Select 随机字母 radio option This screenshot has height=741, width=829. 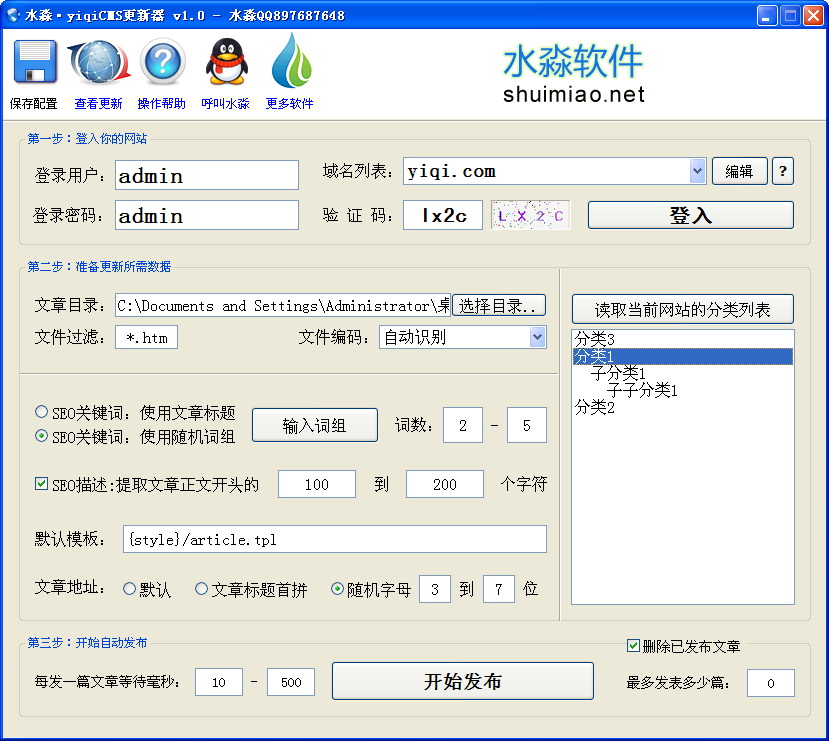tap(337, 588)
